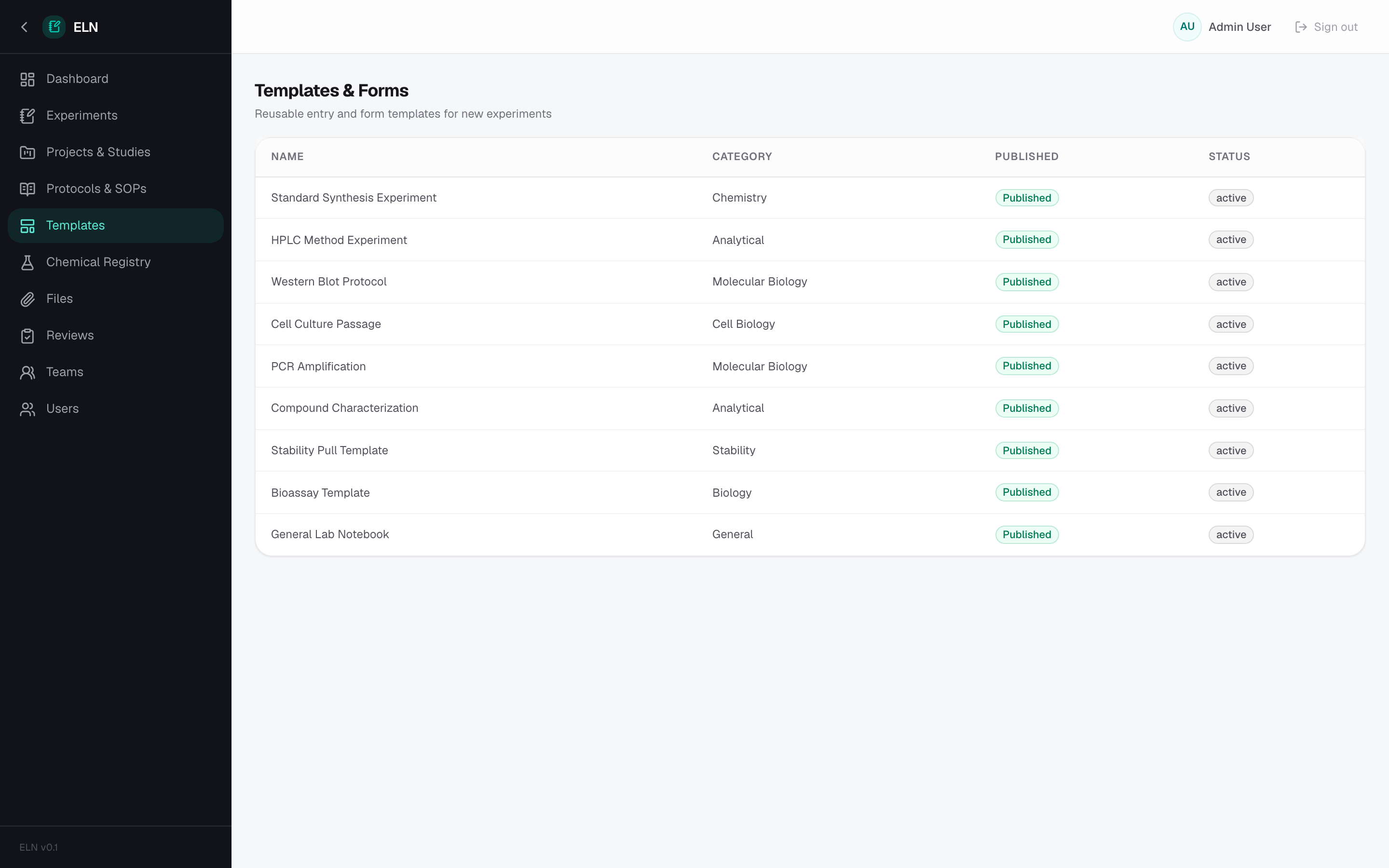Click the Chemical Registry flask icon
1389x868 pixels.
[27, 262]
